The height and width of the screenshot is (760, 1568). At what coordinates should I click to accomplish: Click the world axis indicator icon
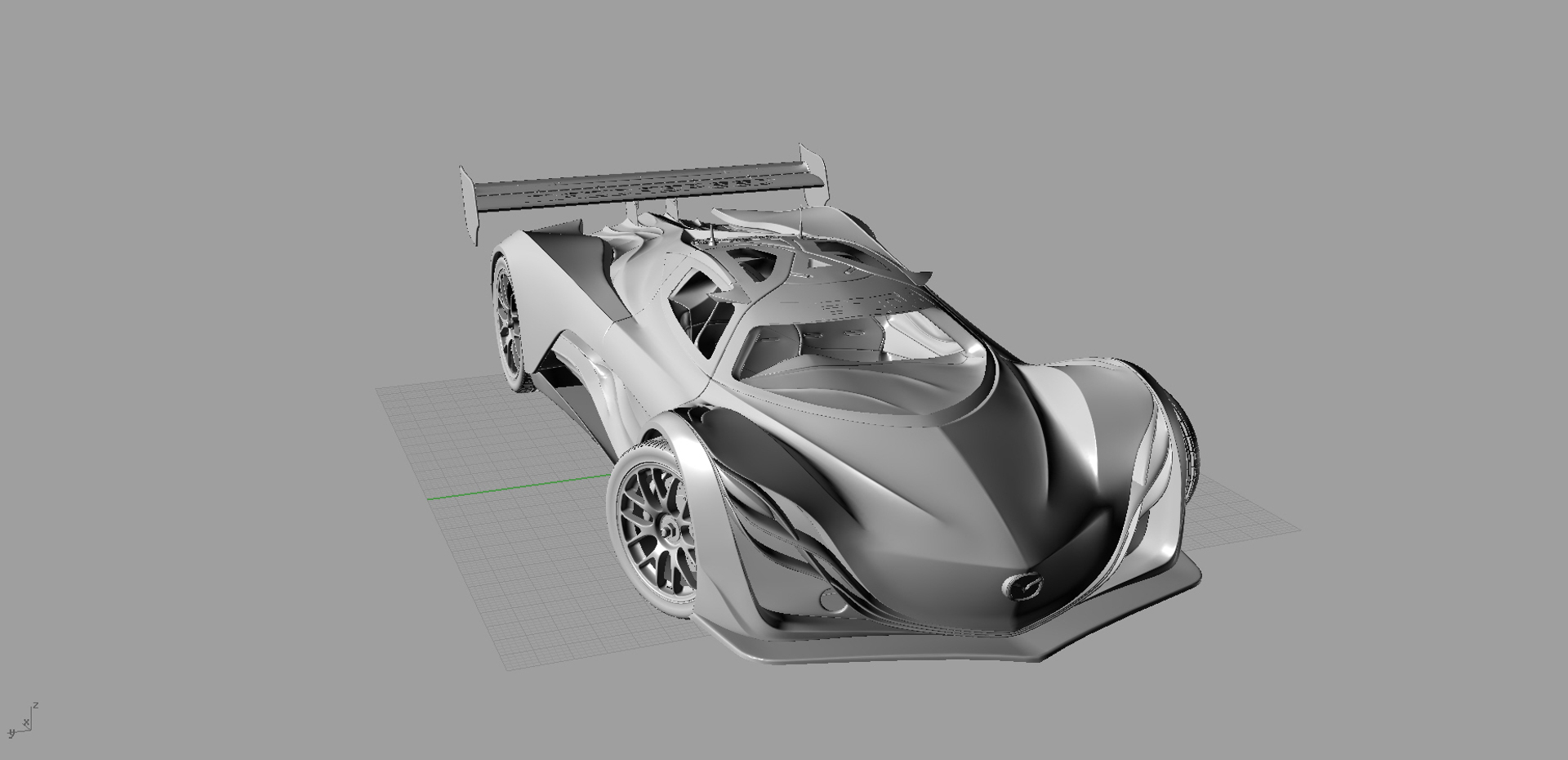[22, 721]
